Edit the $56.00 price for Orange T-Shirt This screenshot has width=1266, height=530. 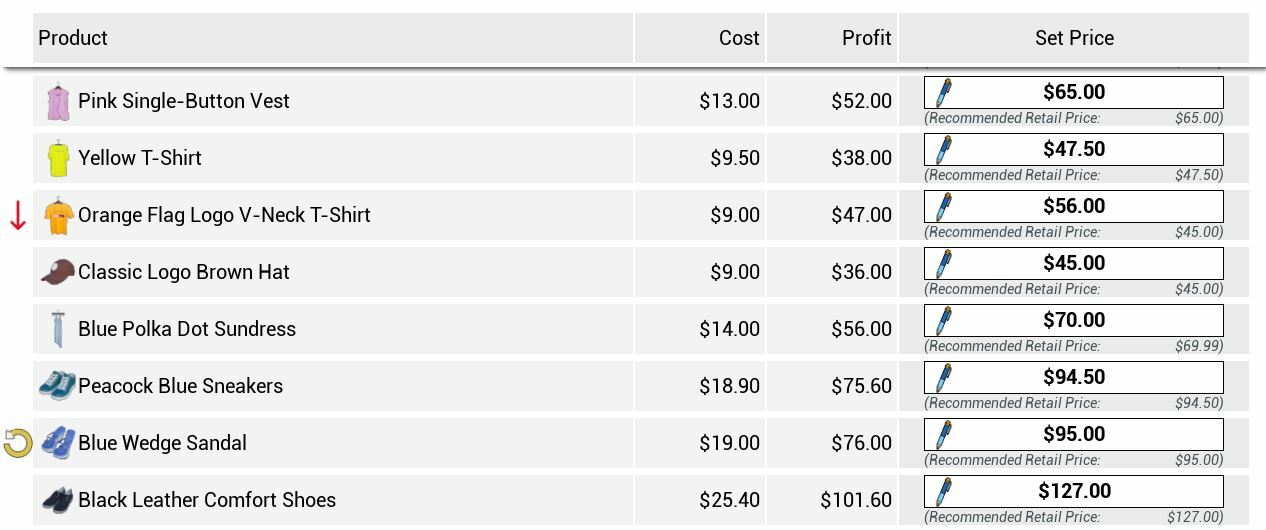click(1074, 206)
